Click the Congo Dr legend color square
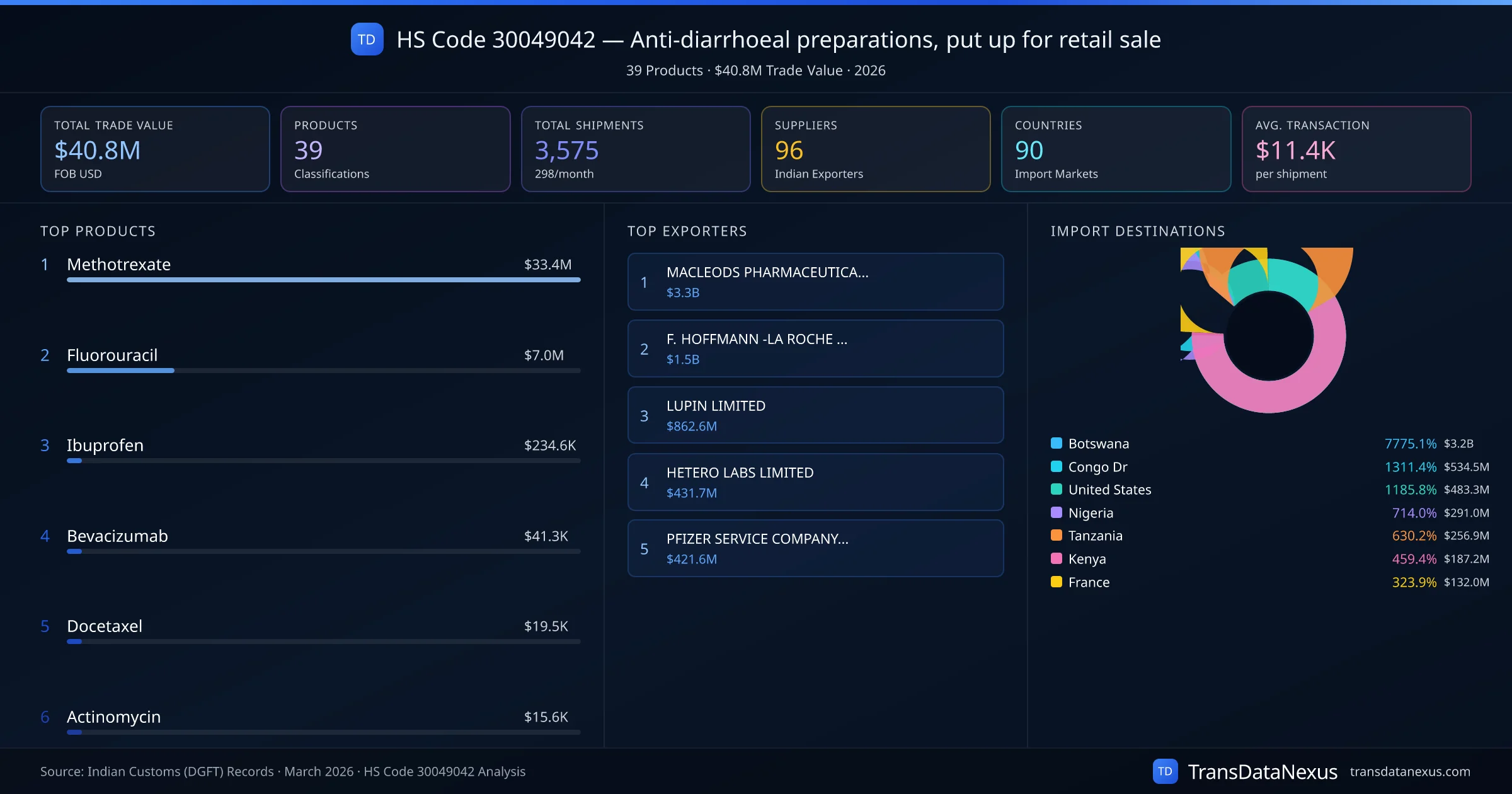Image resolution: width=1512 pixels, height=794 pixels. (1057, 466)
